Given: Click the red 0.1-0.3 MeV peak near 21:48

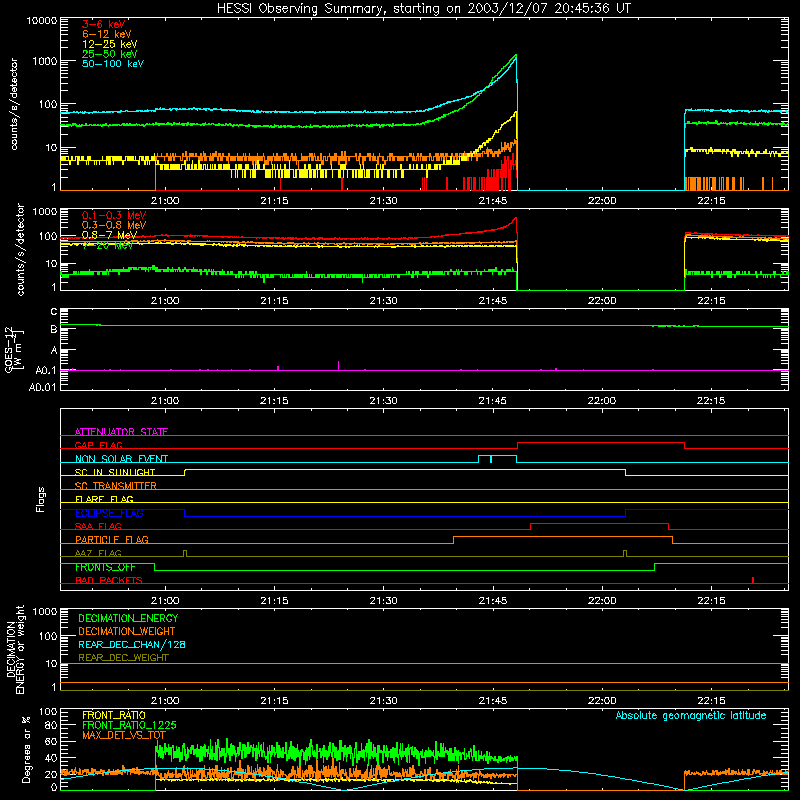Looking at the screenshot, I should [516, 219].
